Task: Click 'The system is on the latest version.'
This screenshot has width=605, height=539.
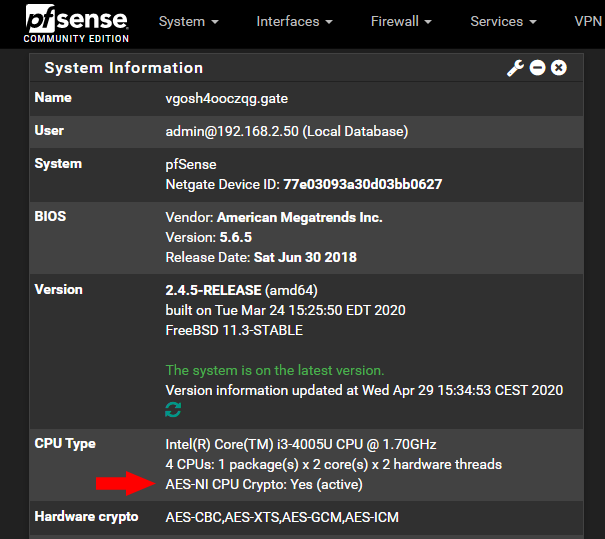Action: point(275,370)
